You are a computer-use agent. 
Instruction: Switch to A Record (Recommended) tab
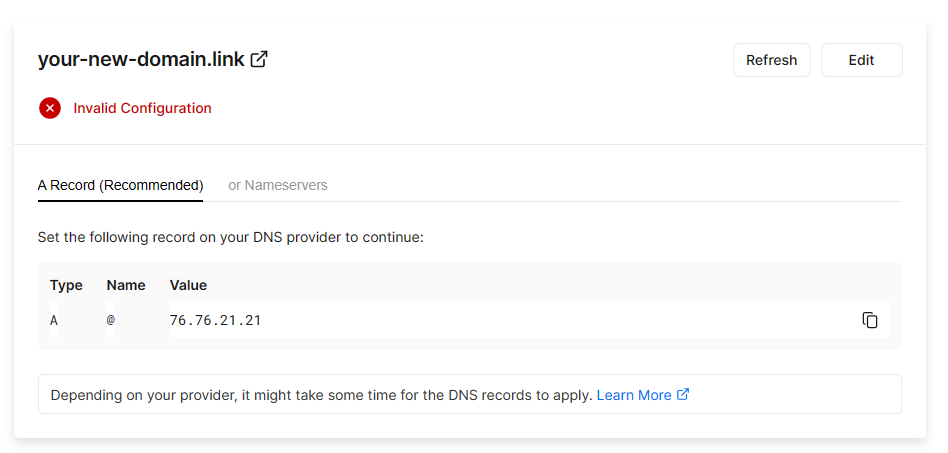[x=120, y=185]
